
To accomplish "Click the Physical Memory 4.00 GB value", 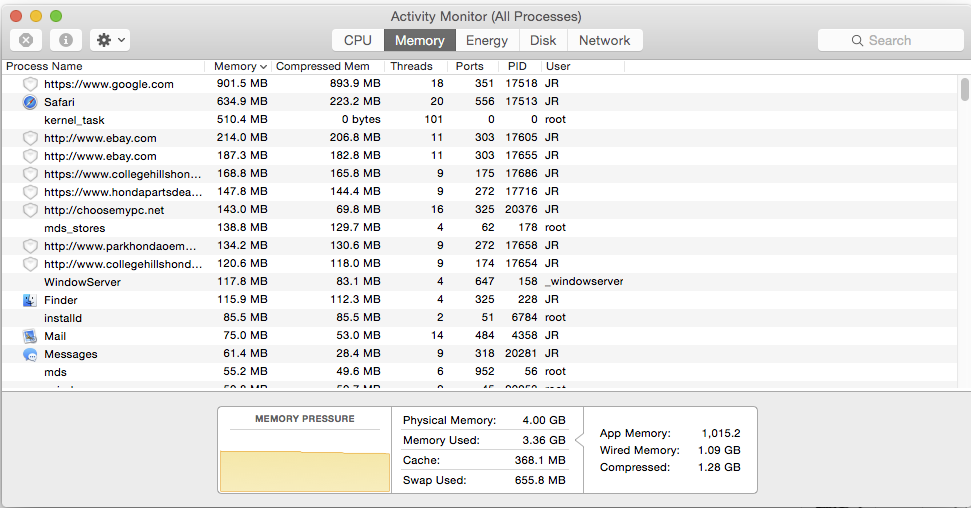I will [x=544, y=420].
